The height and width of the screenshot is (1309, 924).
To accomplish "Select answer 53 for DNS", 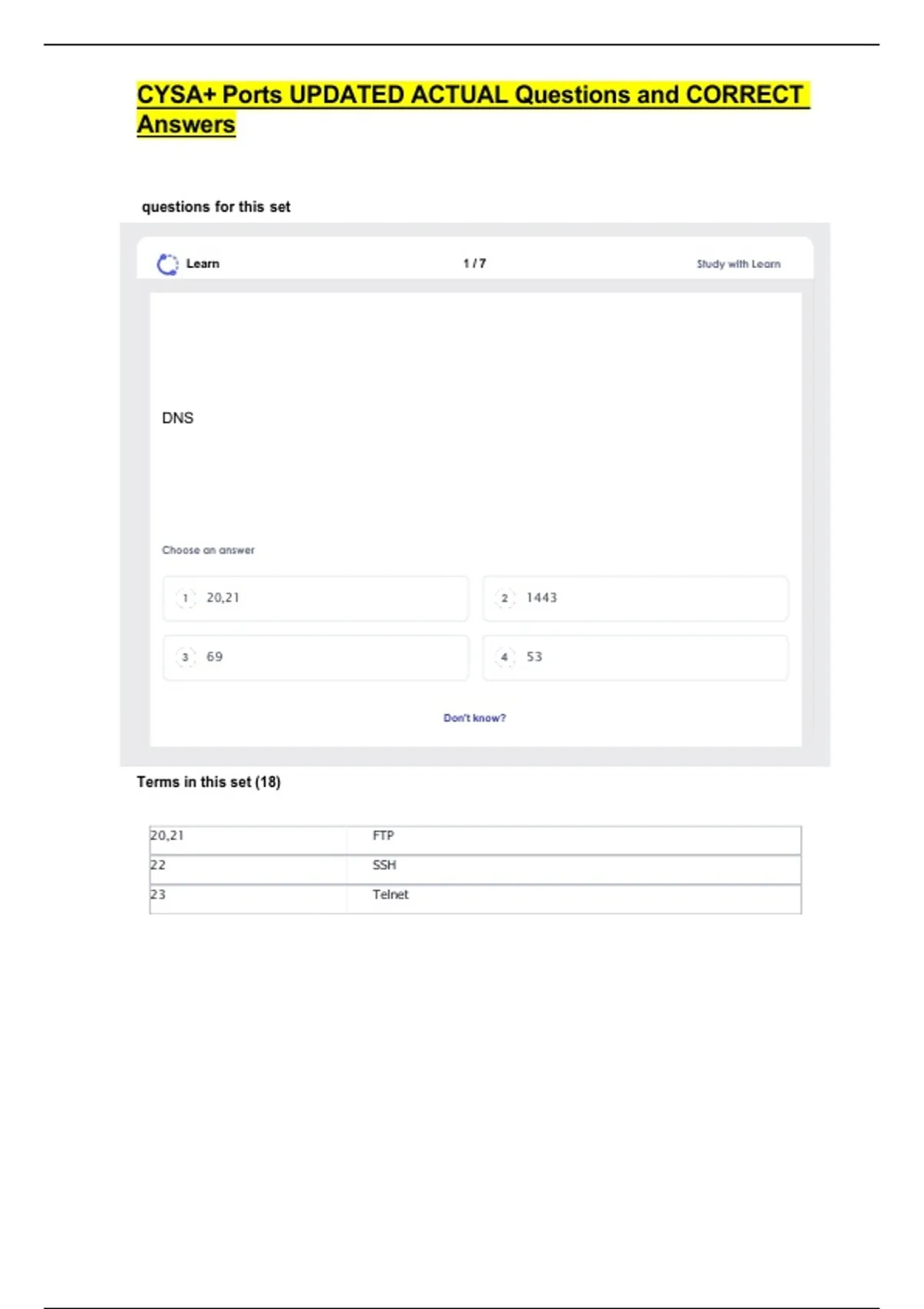I will [634, 658].
